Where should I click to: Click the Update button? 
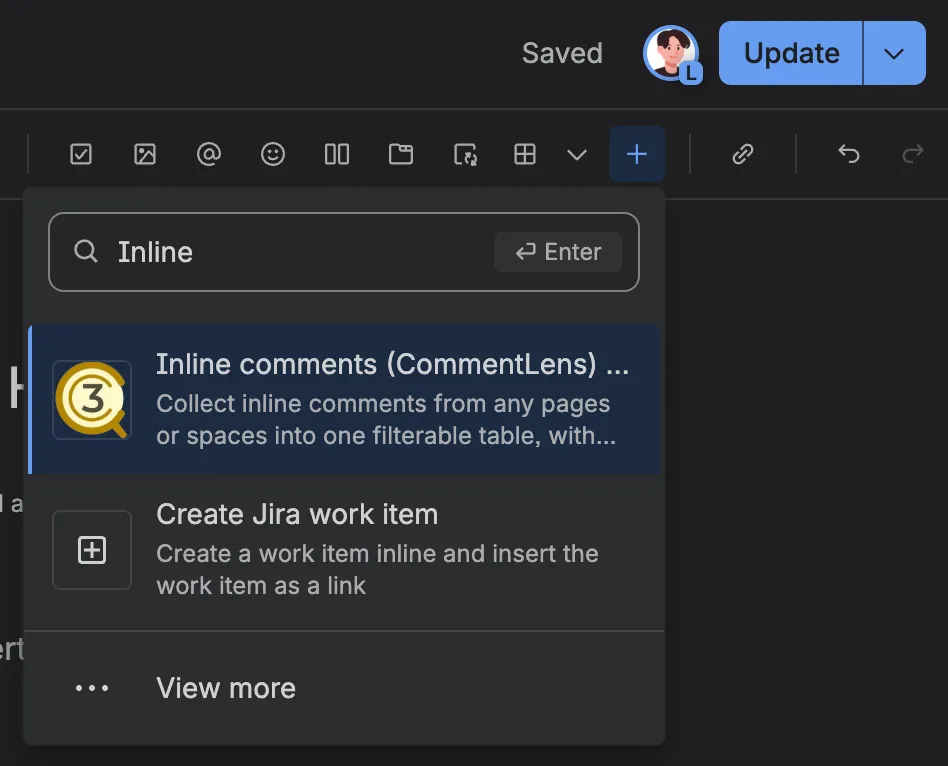click(x=791, y=53)
